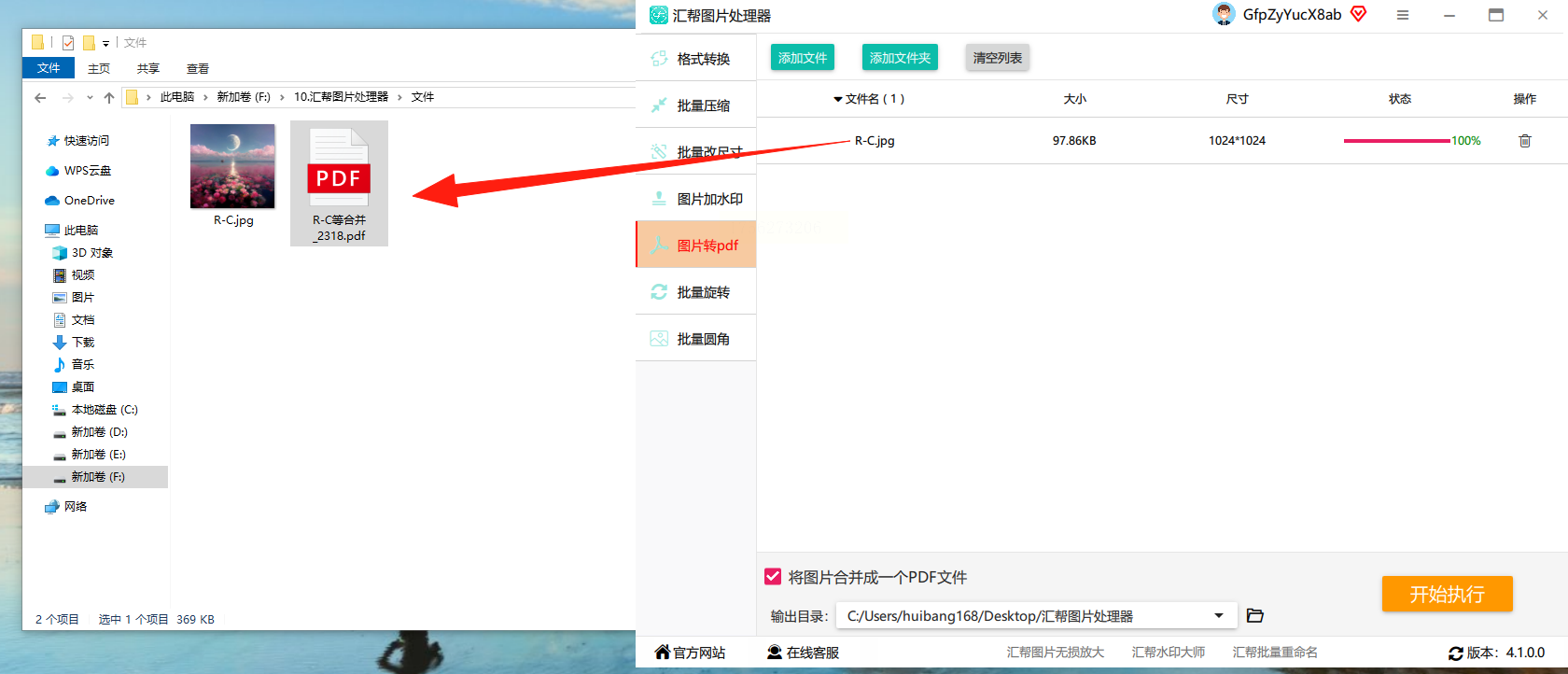Click the red VIP diamond icon
Screen dimensions: 1568x674
1359,14
